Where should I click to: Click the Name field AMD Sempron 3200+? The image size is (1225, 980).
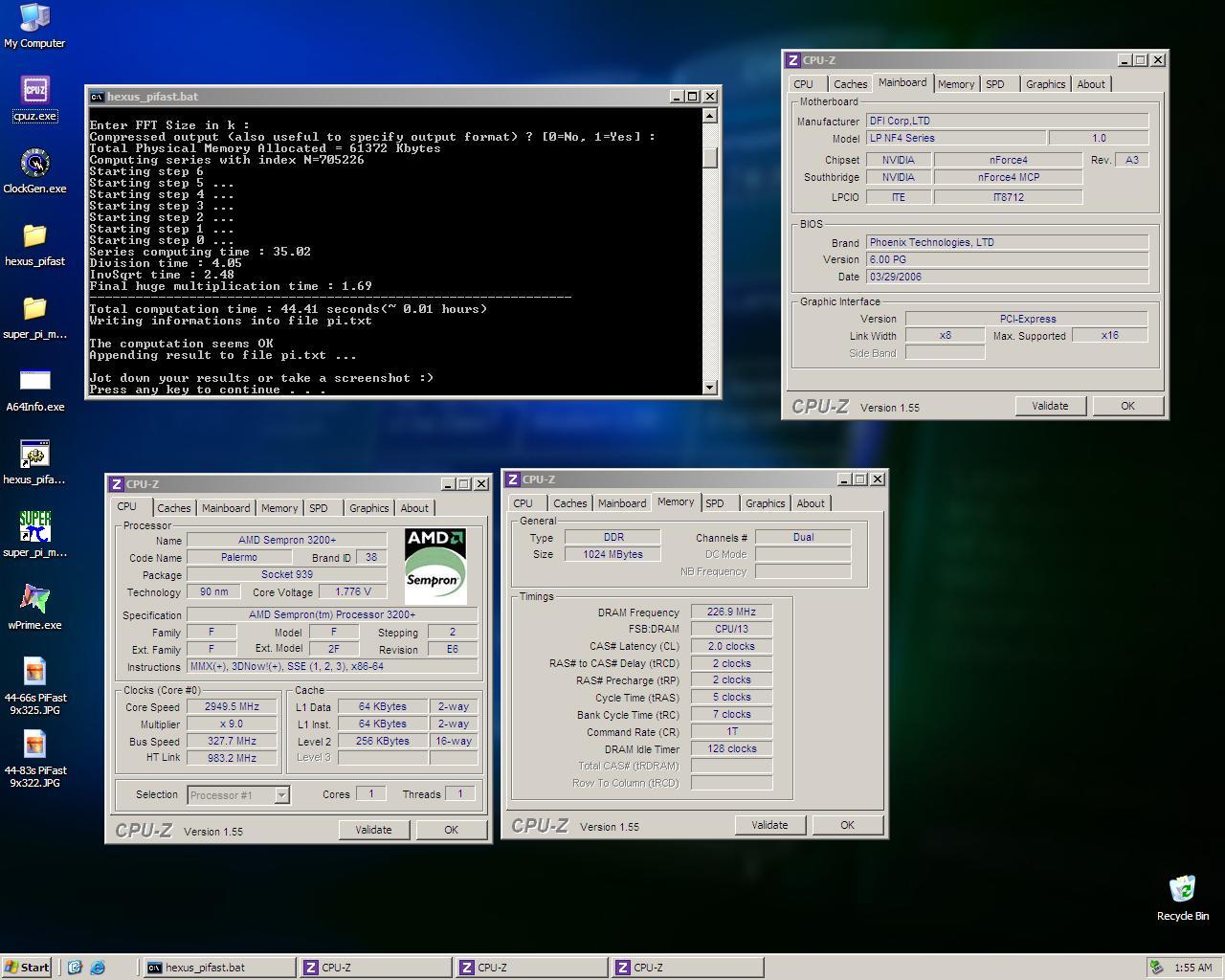coord(286,540)
